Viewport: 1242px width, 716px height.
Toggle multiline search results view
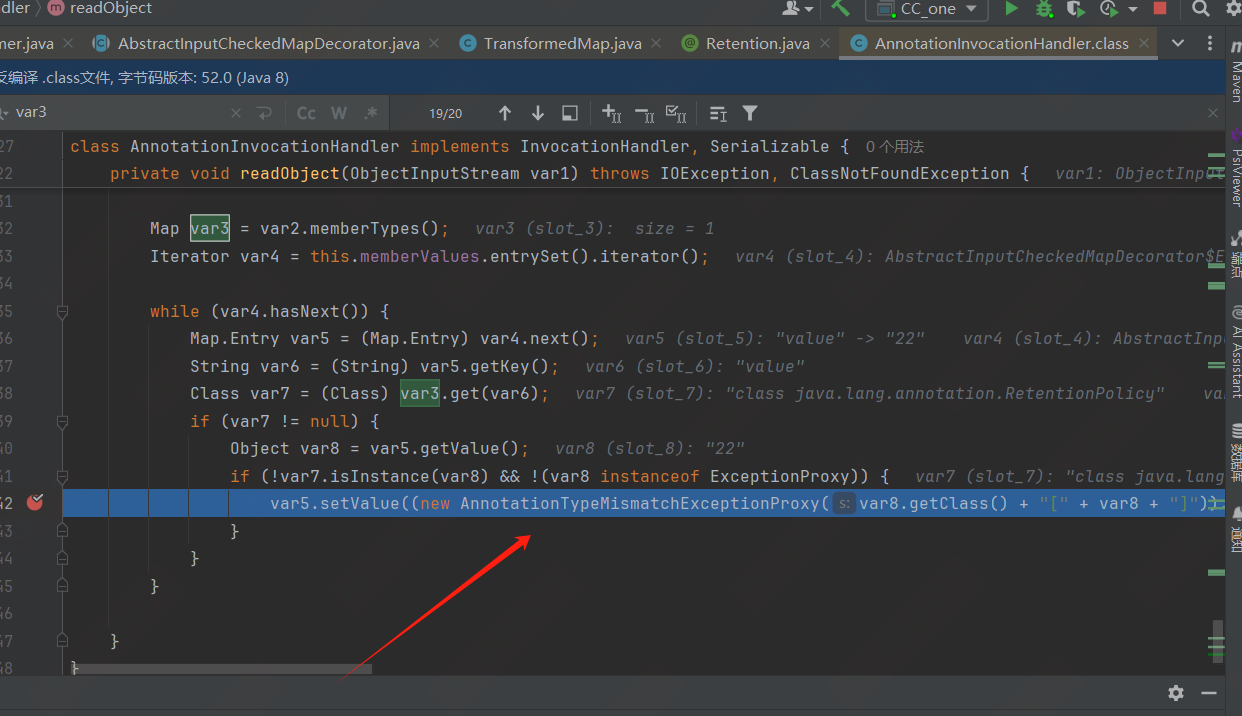point(718,113)
